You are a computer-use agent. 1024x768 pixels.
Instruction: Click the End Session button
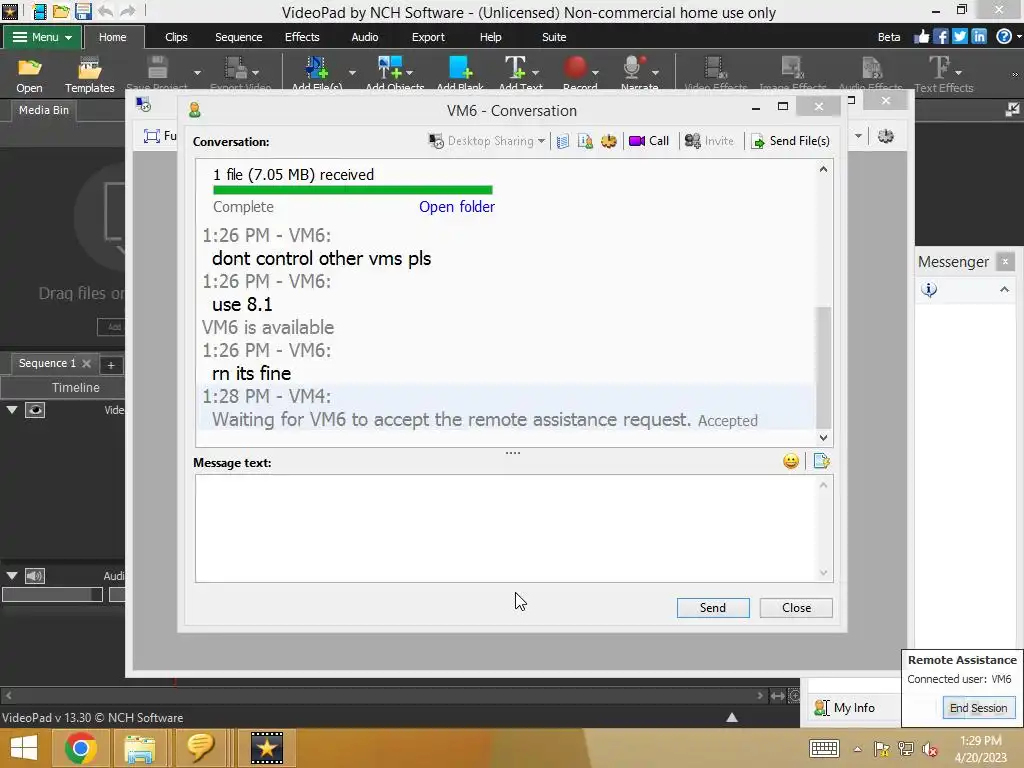(x=978, y=708)
